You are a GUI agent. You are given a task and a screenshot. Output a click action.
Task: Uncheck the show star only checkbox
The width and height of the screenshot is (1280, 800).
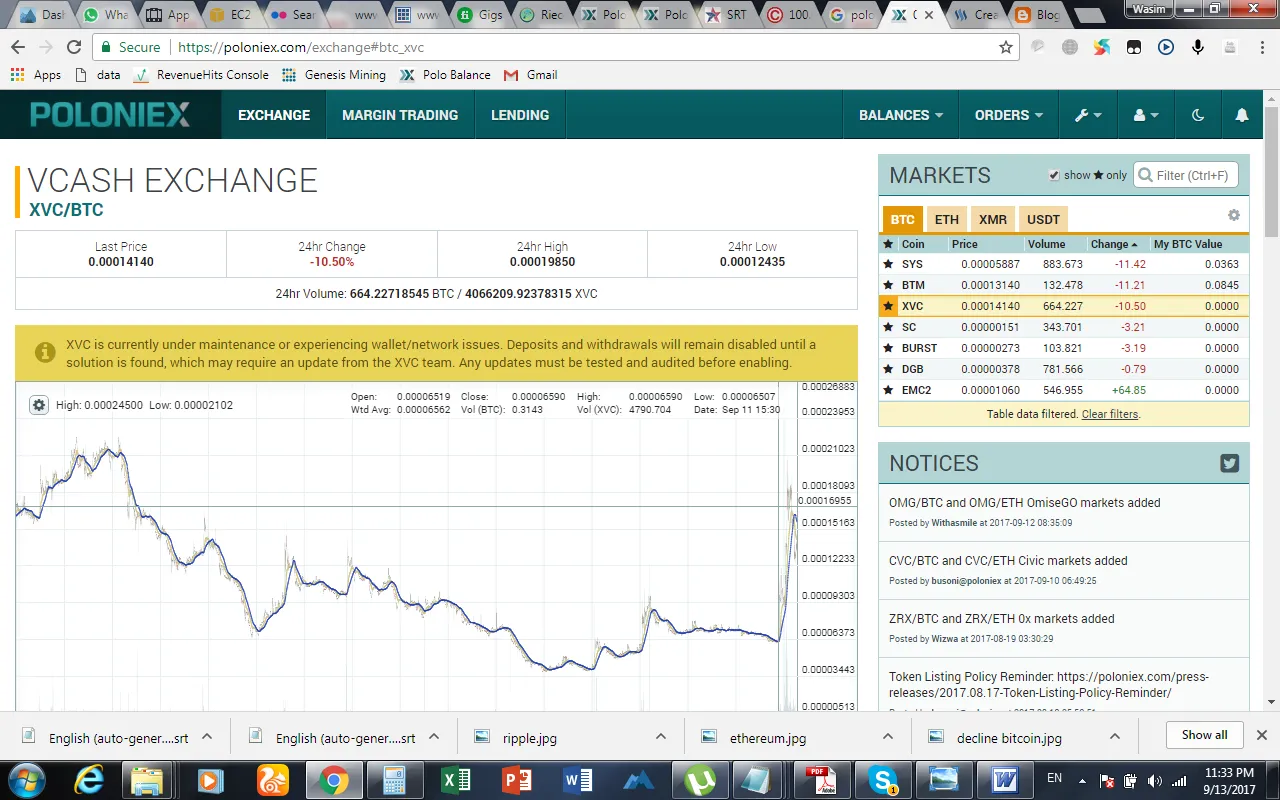pyautogui.click(x=1054, y=175)
